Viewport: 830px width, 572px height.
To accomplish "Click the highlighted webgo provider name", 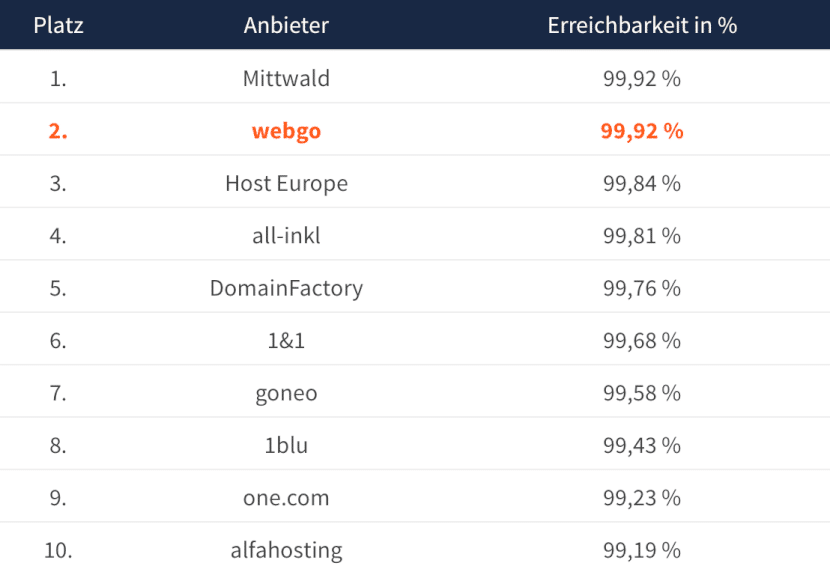I will 286,131.
